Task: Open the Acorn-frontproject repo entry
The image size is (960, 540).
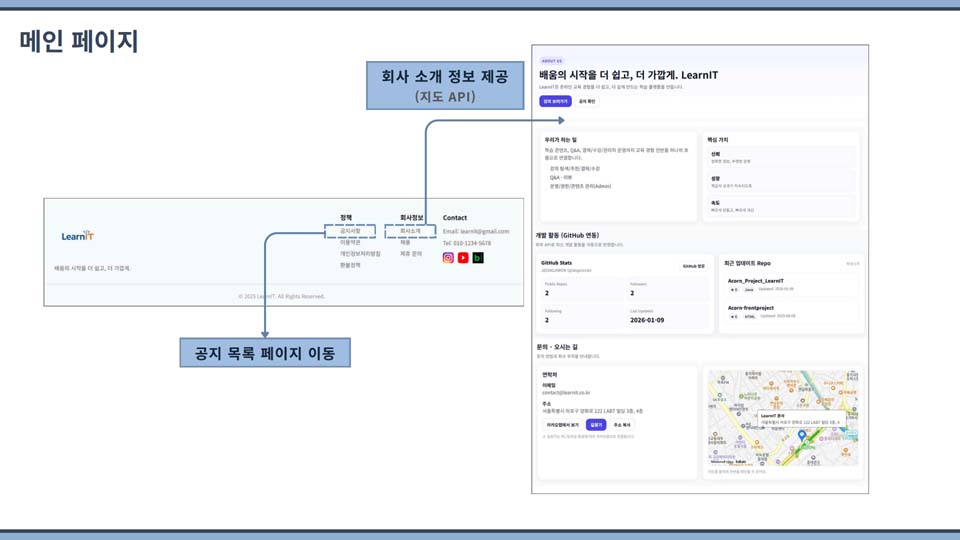Action: coord(751,308)
